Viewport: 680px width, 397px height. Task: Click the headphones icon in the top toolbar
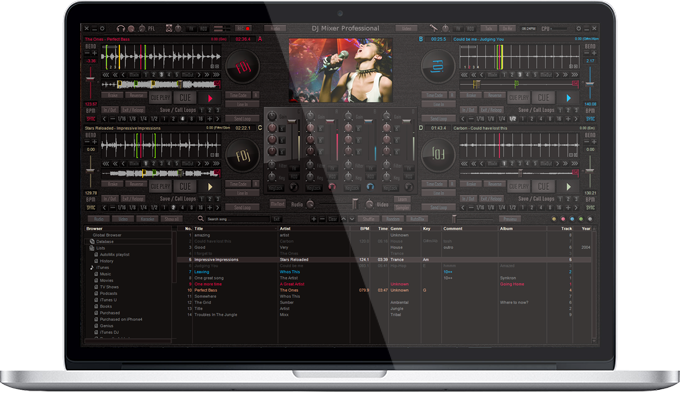point(121,29)
